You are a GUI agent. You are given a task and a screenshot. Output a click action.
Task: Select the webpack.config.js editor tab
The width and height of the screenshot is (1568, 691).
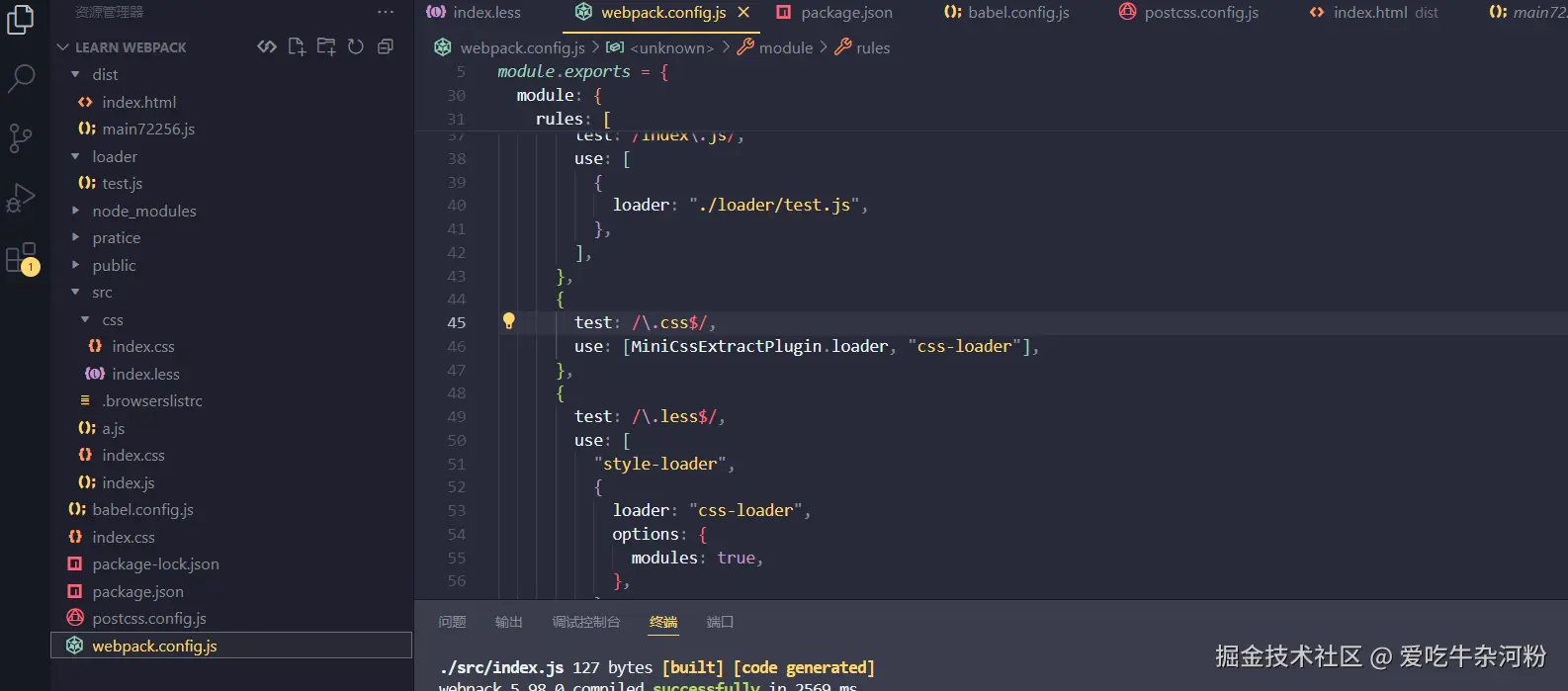(663, 12)
